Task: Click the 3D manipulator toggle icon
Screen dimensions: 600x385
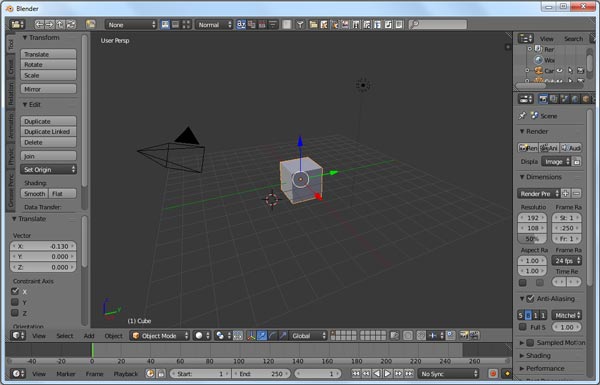Action: 251,336
